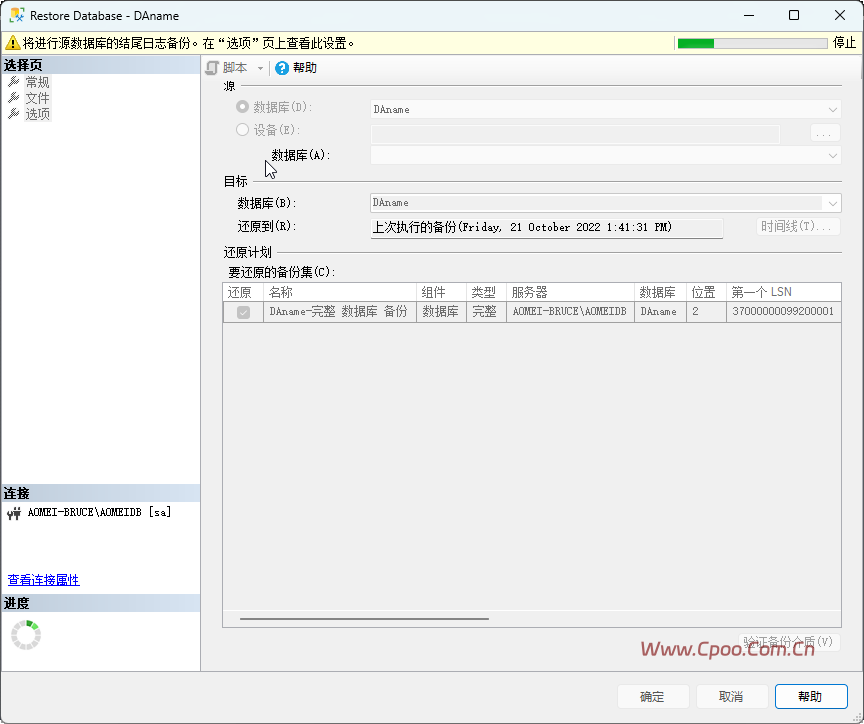
Task: Click the device browse (...) button
Action: point(825,133)
